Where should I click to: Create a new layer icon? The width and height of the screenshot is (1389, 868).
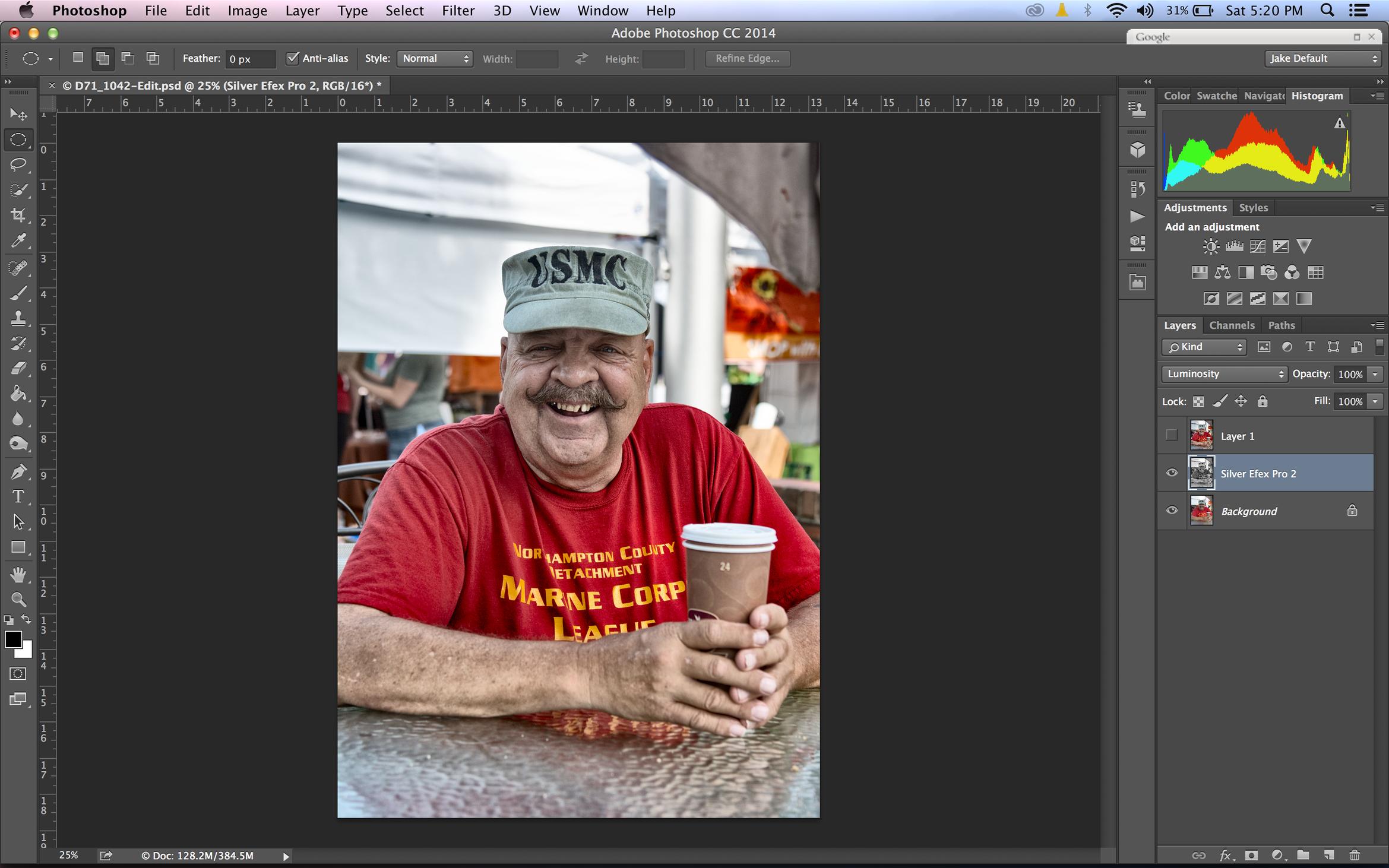click(x=1329, y=855)
